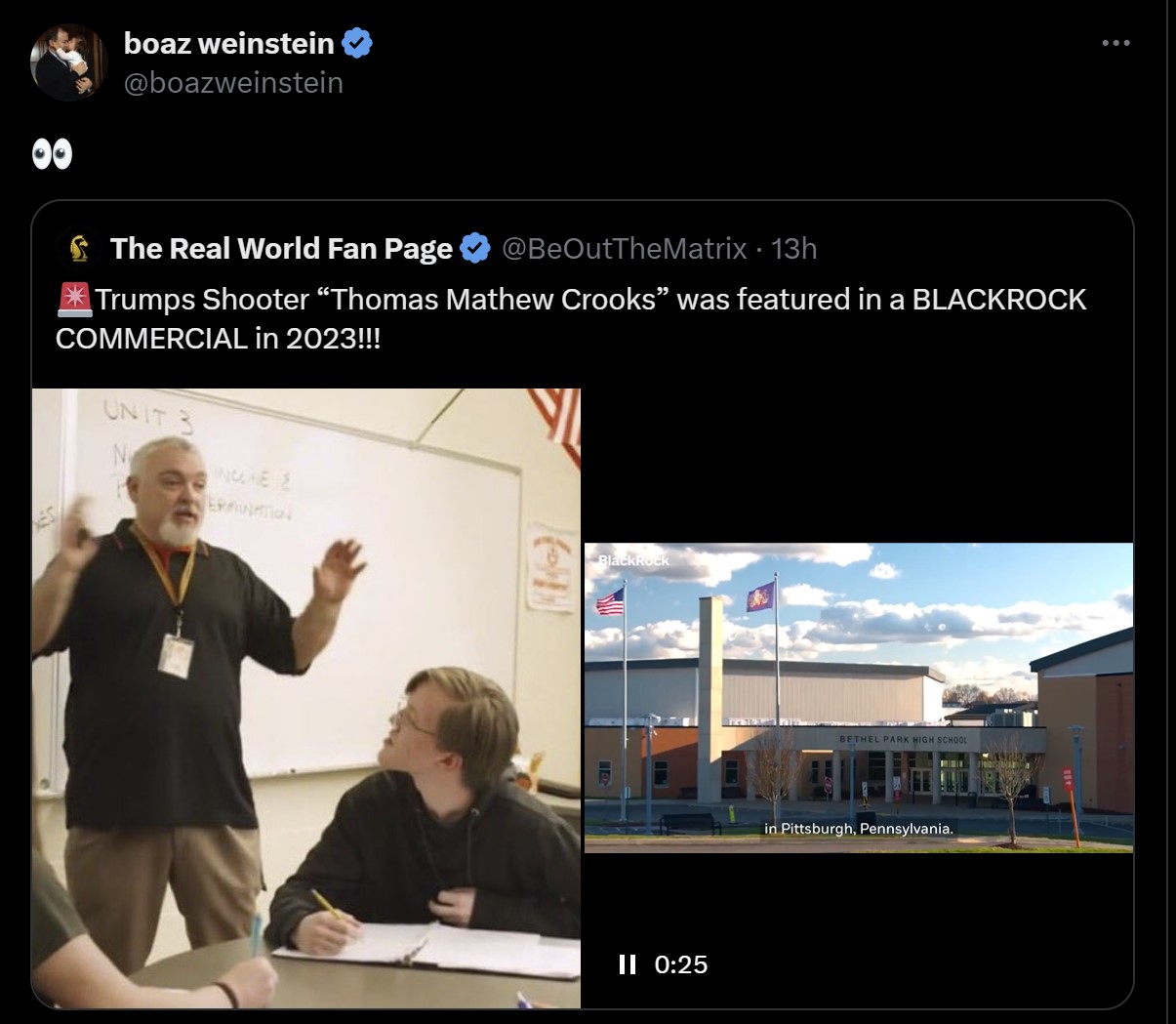Open the quoted tweet text about BLACKROCK COMMERCIAL
1176x1024 pixels.
coord(571,318)
